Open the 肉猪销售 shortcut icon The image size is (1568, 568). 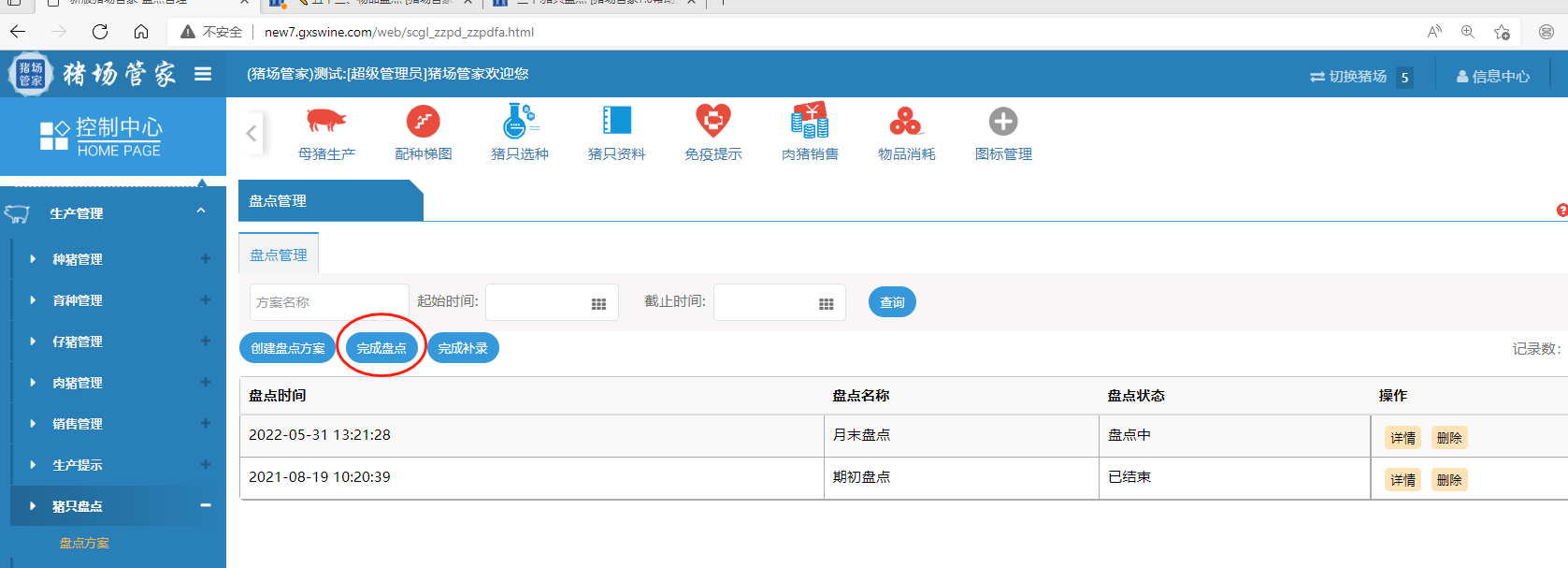point(810,122)
